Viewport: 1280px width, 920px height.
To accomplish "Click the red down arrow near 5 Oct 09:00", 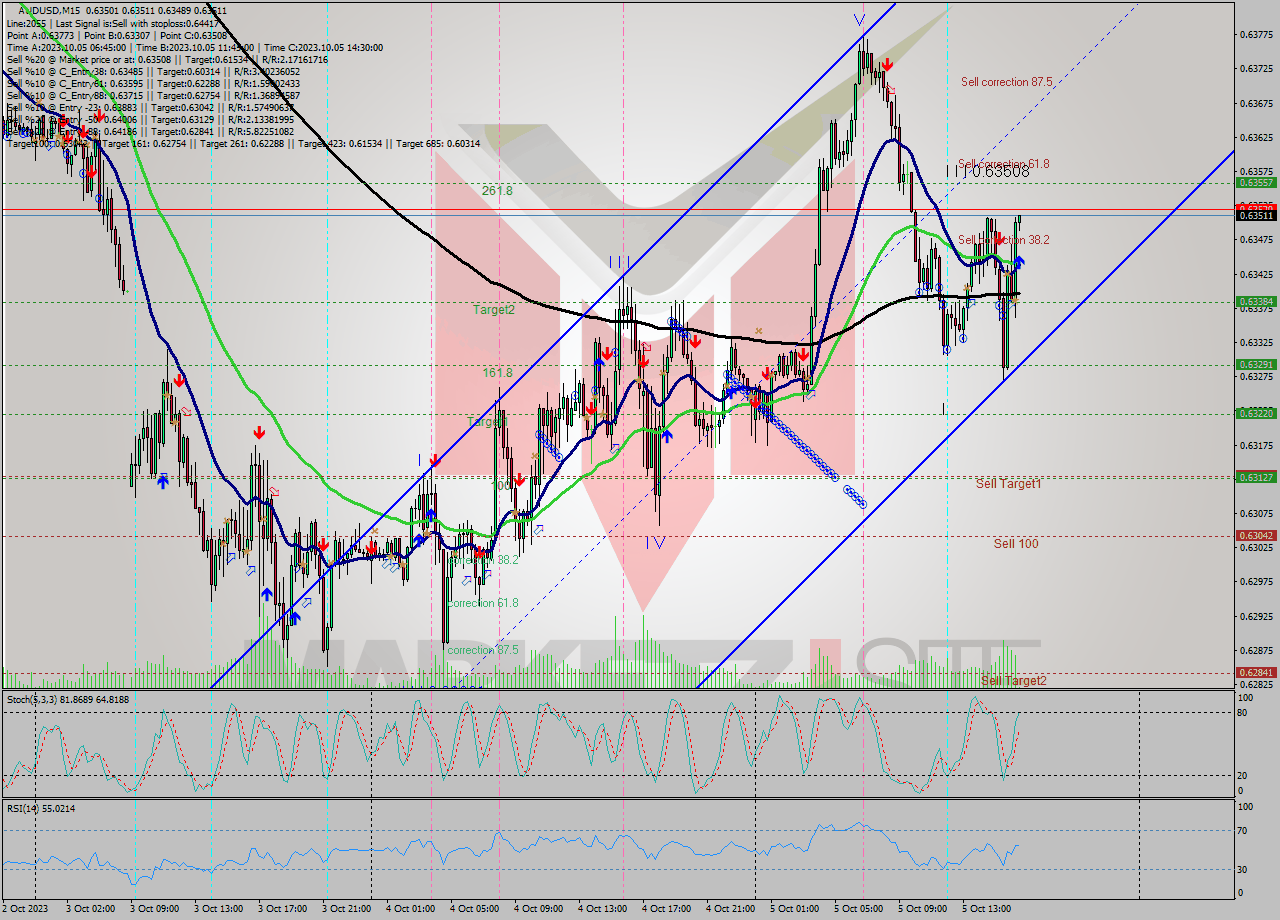I will pyautogui.click(x=999, y=238).
